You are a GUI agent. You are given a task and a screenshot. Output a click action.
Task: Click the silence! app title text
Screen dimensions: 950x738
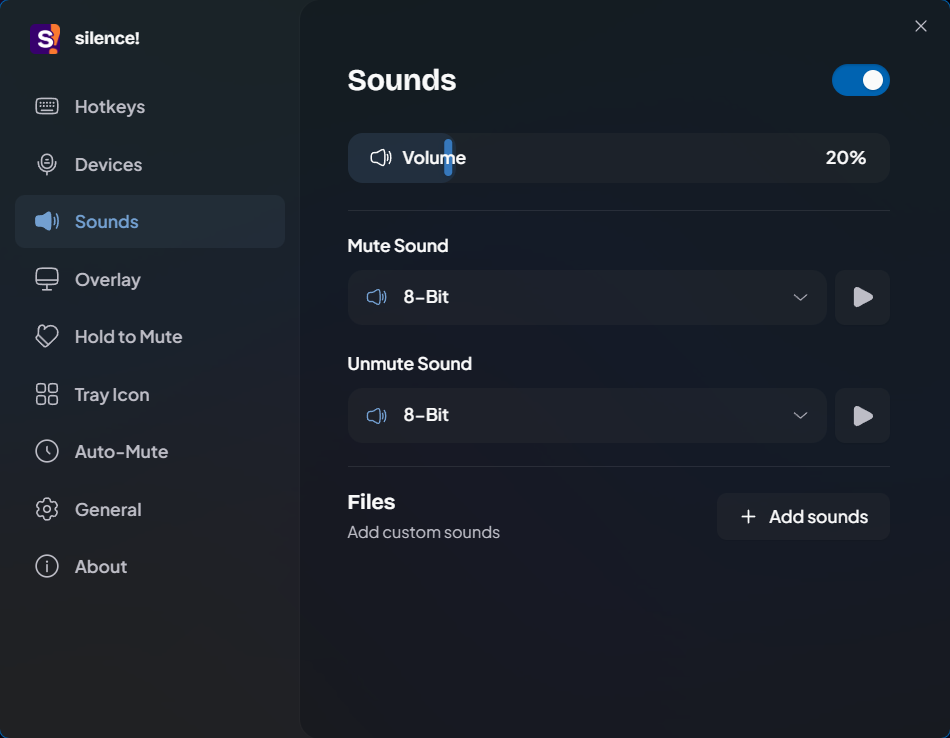coord(107,38)
